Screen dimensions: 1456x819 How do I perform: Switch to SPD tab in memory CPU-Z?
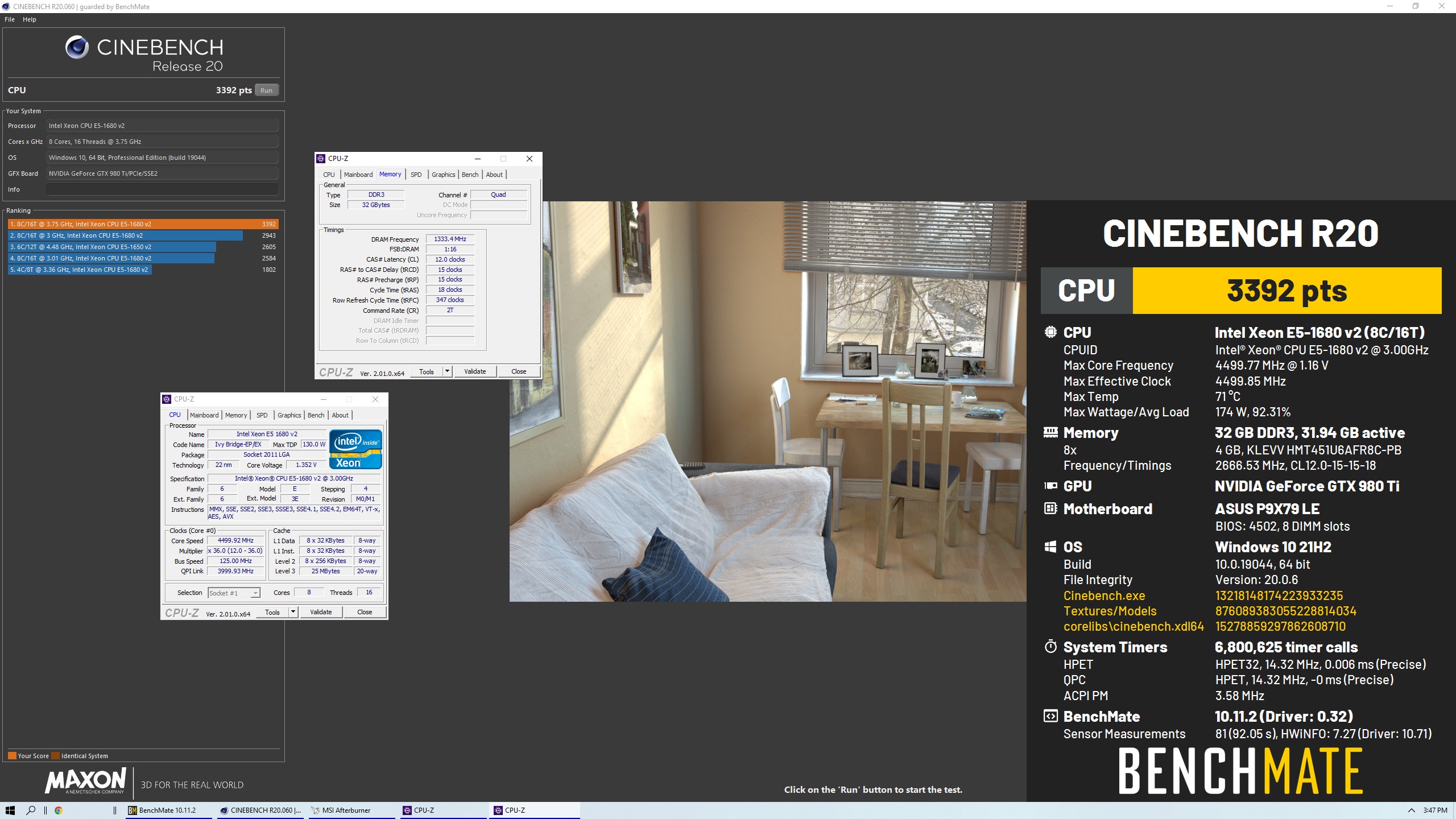416,175
